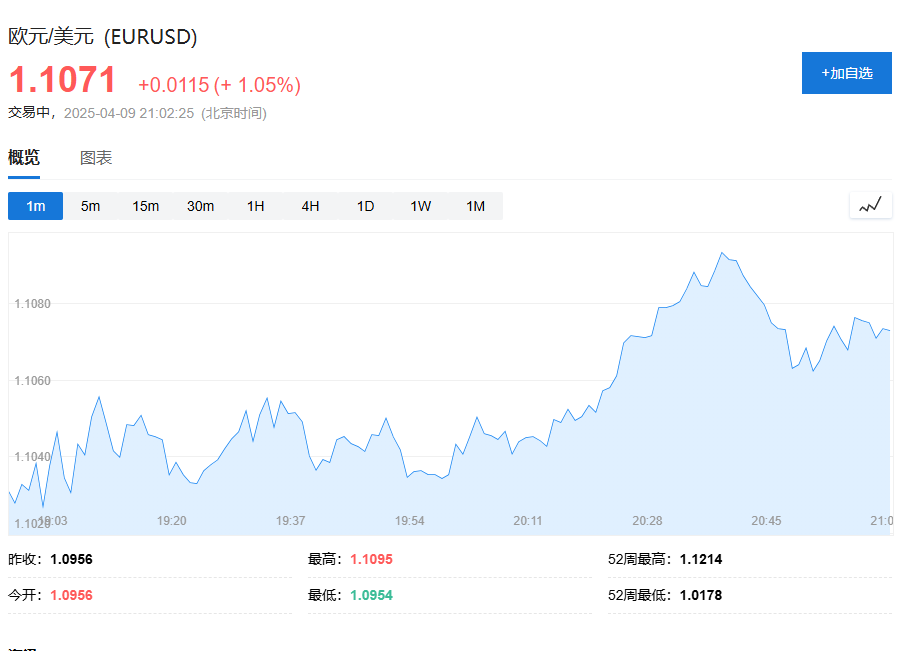Click the 52周最低 value 1.0178
This screenshot has width=920, height=651.
(x=701, y=595)
